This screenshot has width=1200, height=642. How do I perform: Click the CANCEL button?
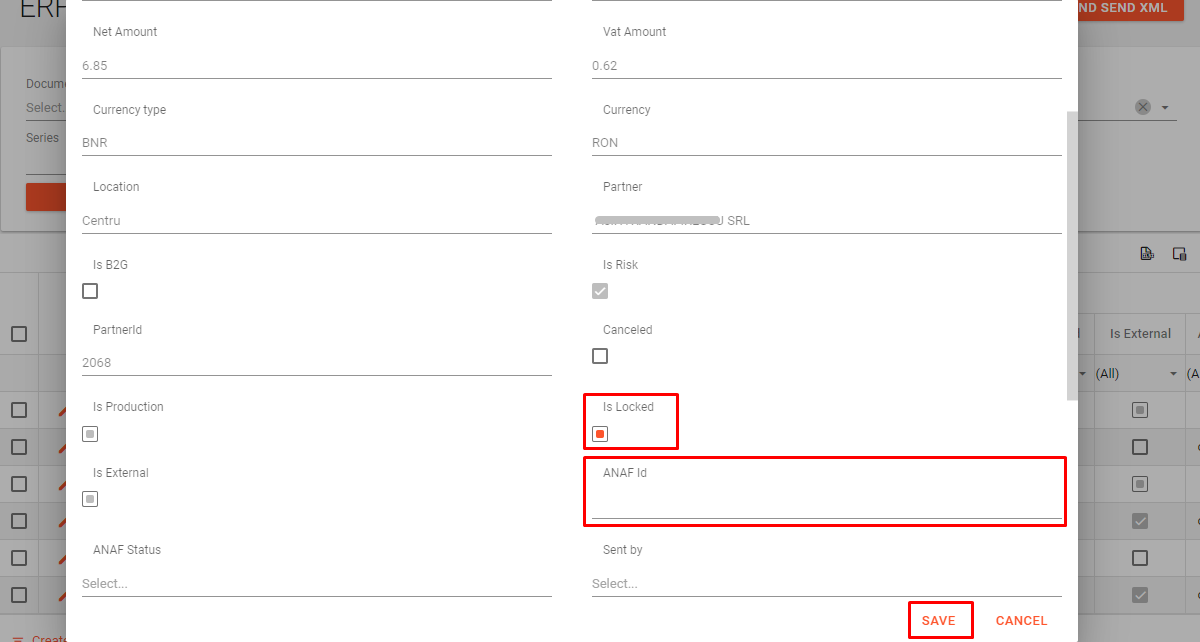pos(1022,621)
